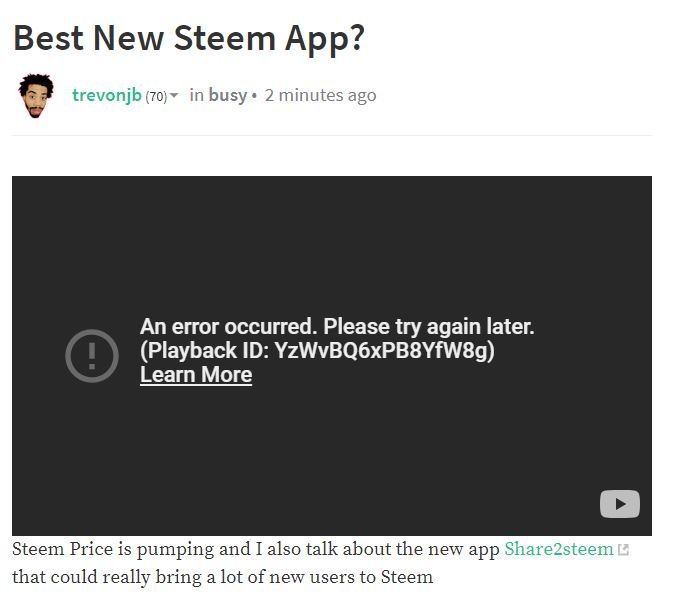Click the bullet separator after busy
The width and height of the screenshot is (686, 615).
click(255, 96)
